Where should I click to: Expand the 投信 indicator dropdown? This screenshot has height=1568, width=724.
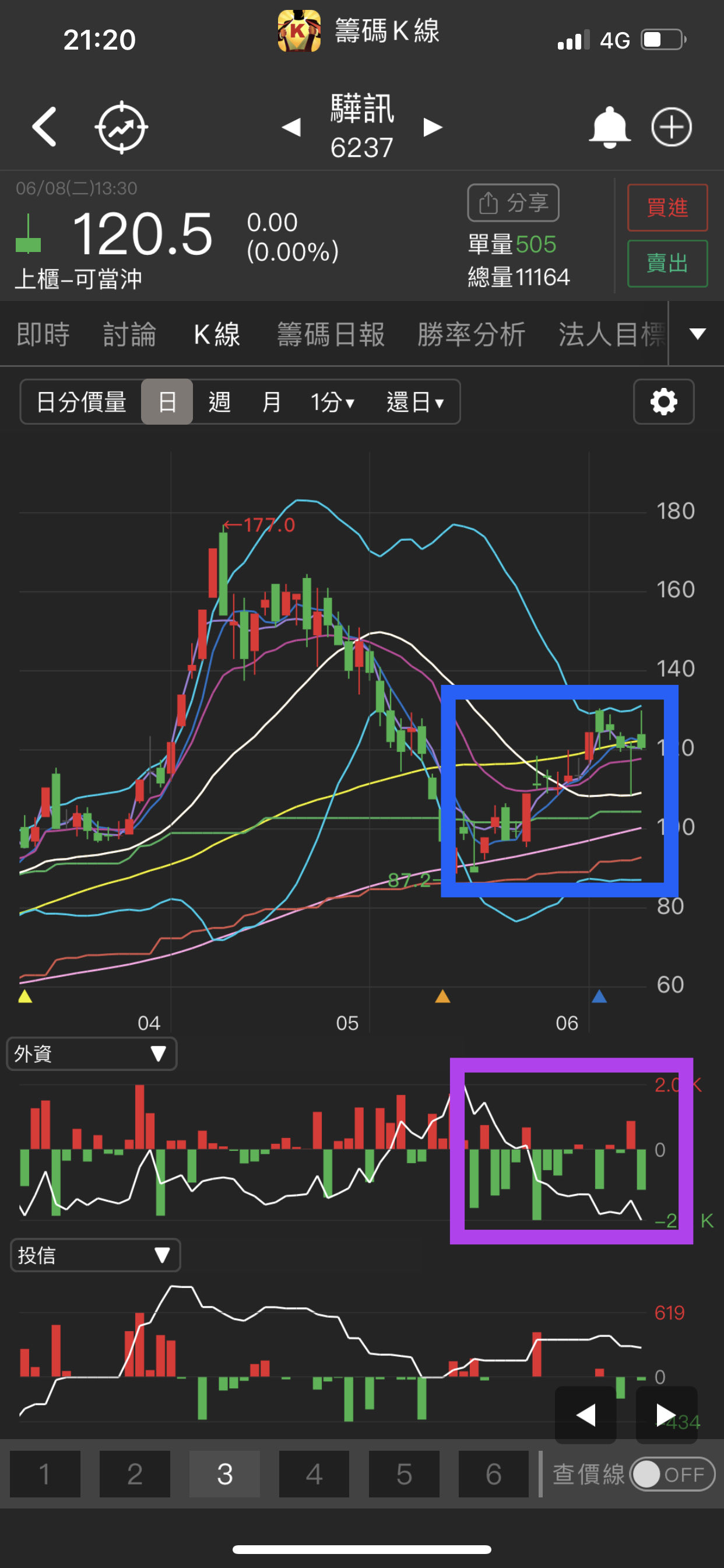(96, 1255)
